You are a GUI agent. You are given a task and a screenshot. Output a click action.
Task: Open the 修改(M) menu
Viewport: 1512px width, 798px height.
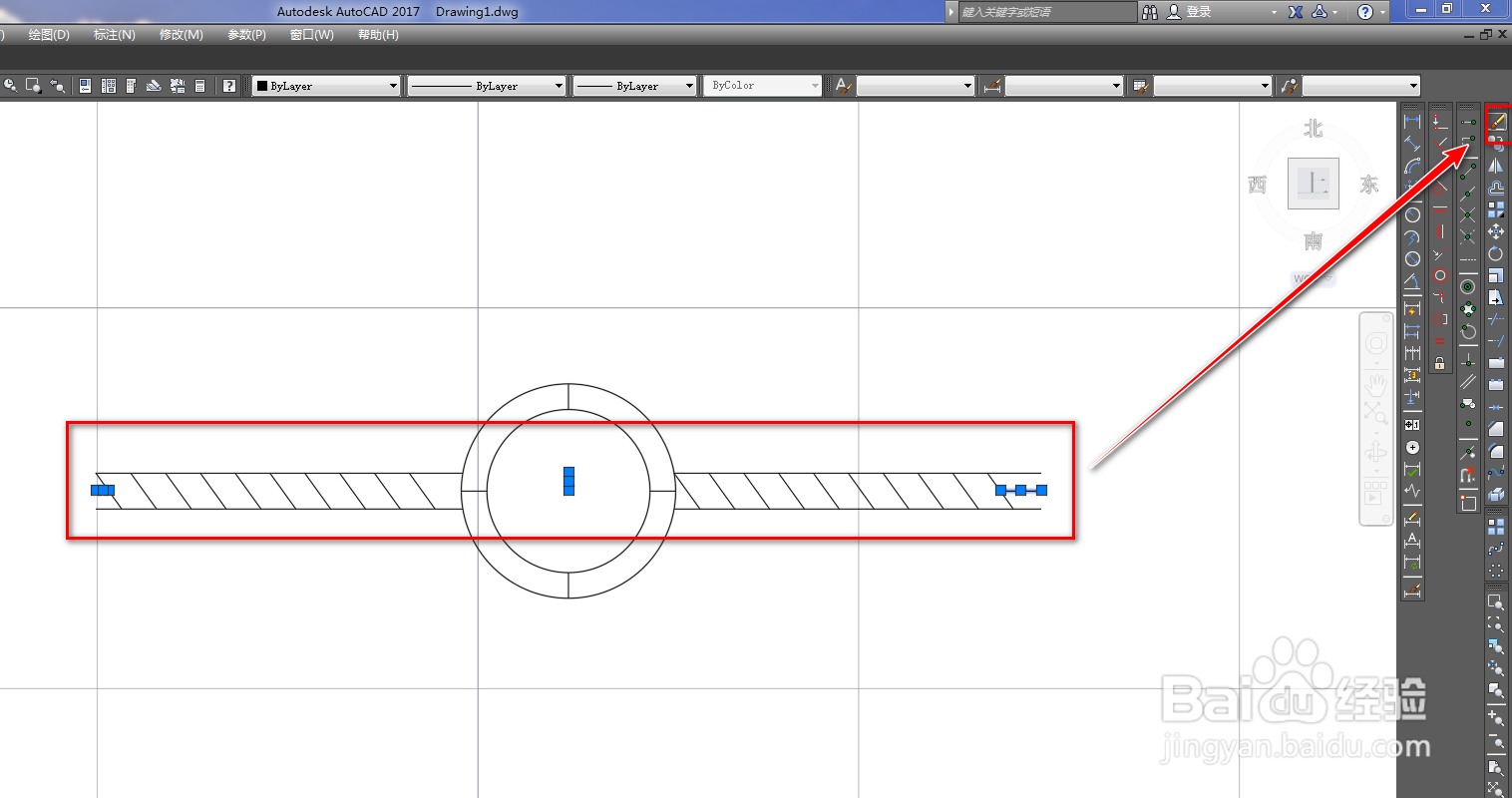(x=182, y=35)
